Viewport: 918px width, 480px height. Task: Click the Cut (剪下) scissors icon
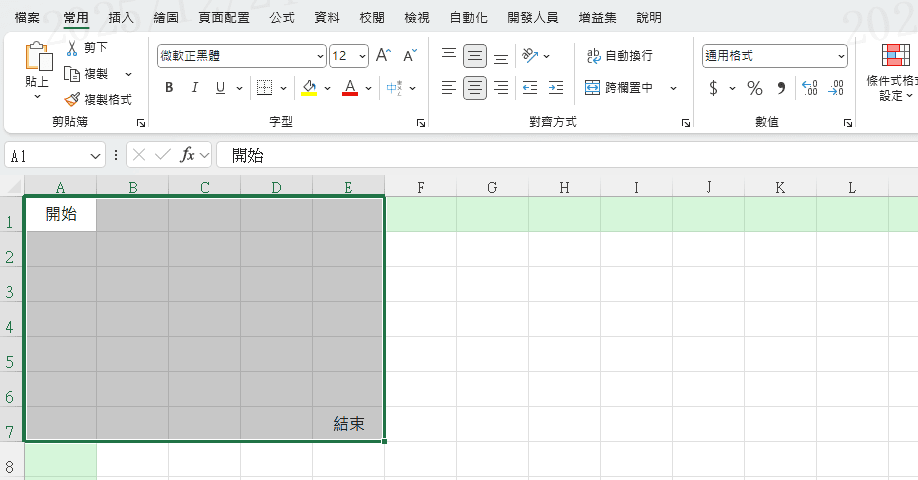(x=72, y=48)
